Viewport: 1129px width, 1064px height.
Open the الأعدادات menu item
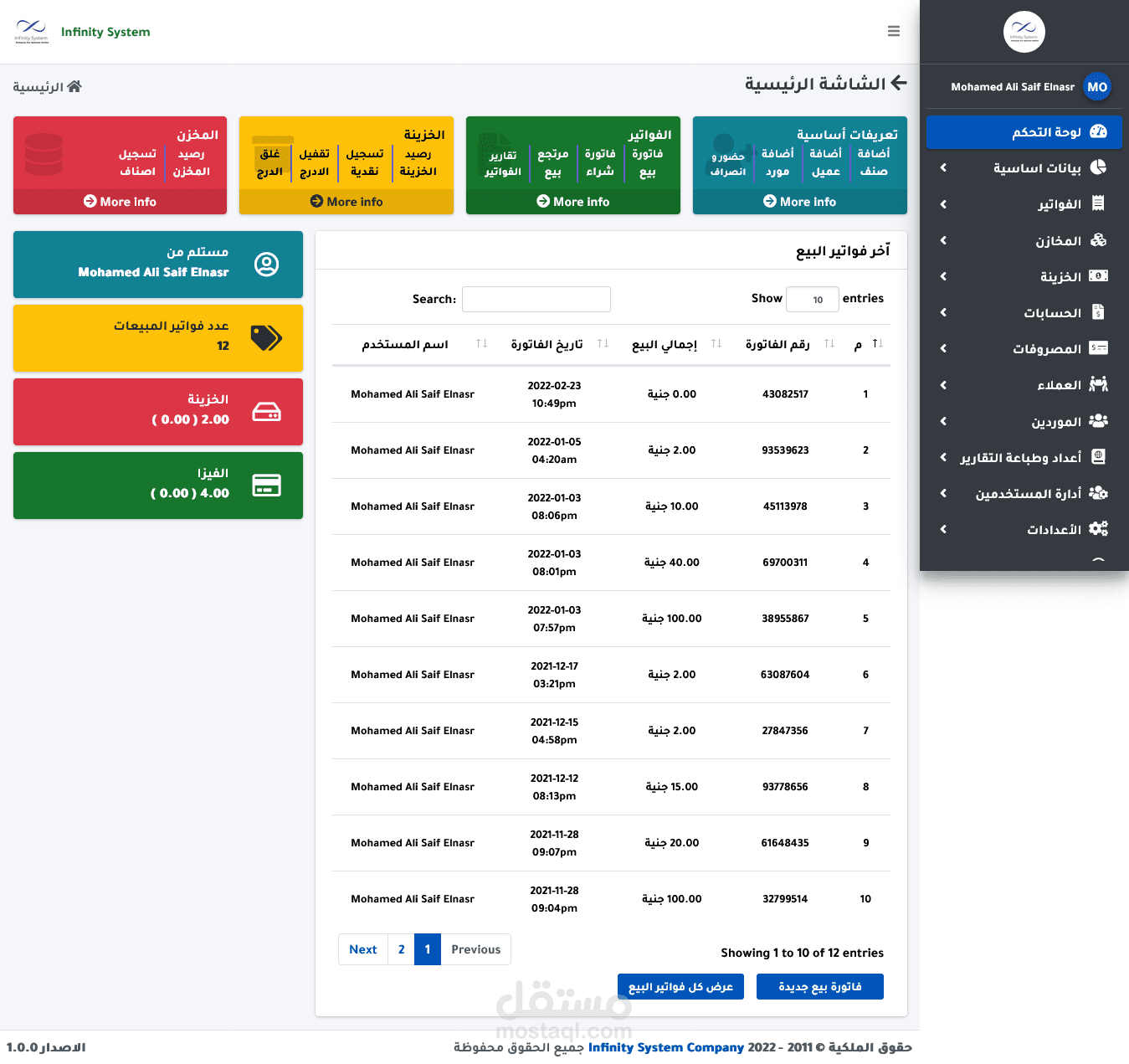click(x=1024, y=529)
